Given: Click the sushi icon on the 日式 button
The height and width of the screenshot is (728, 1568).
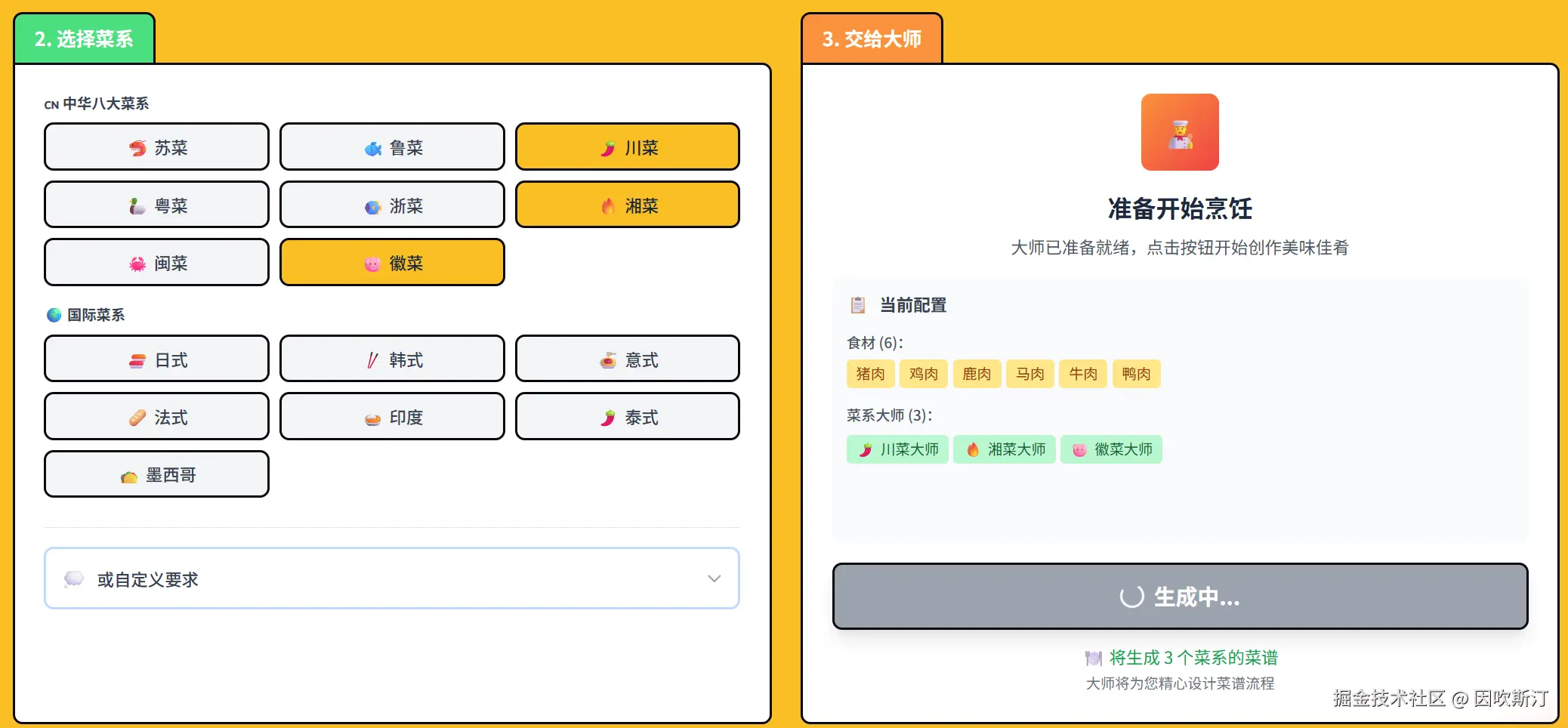Looking at the screenshot, I should (x=137, y=359).
